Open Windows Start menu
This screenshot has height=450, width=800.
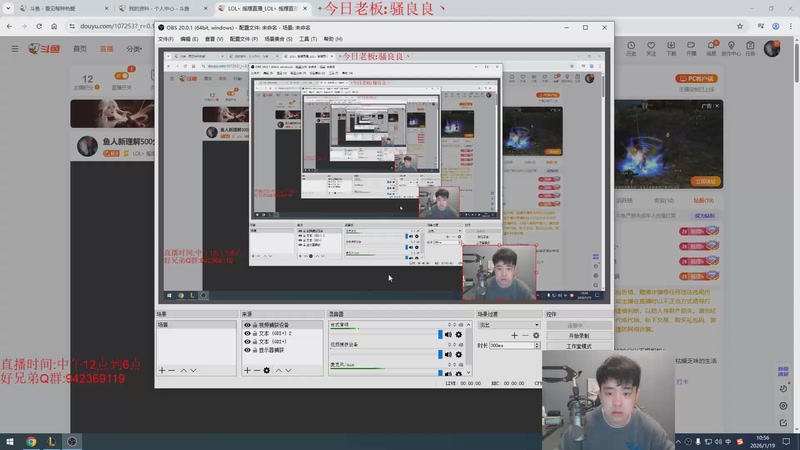pyautogui.click(x=10, y=442)
